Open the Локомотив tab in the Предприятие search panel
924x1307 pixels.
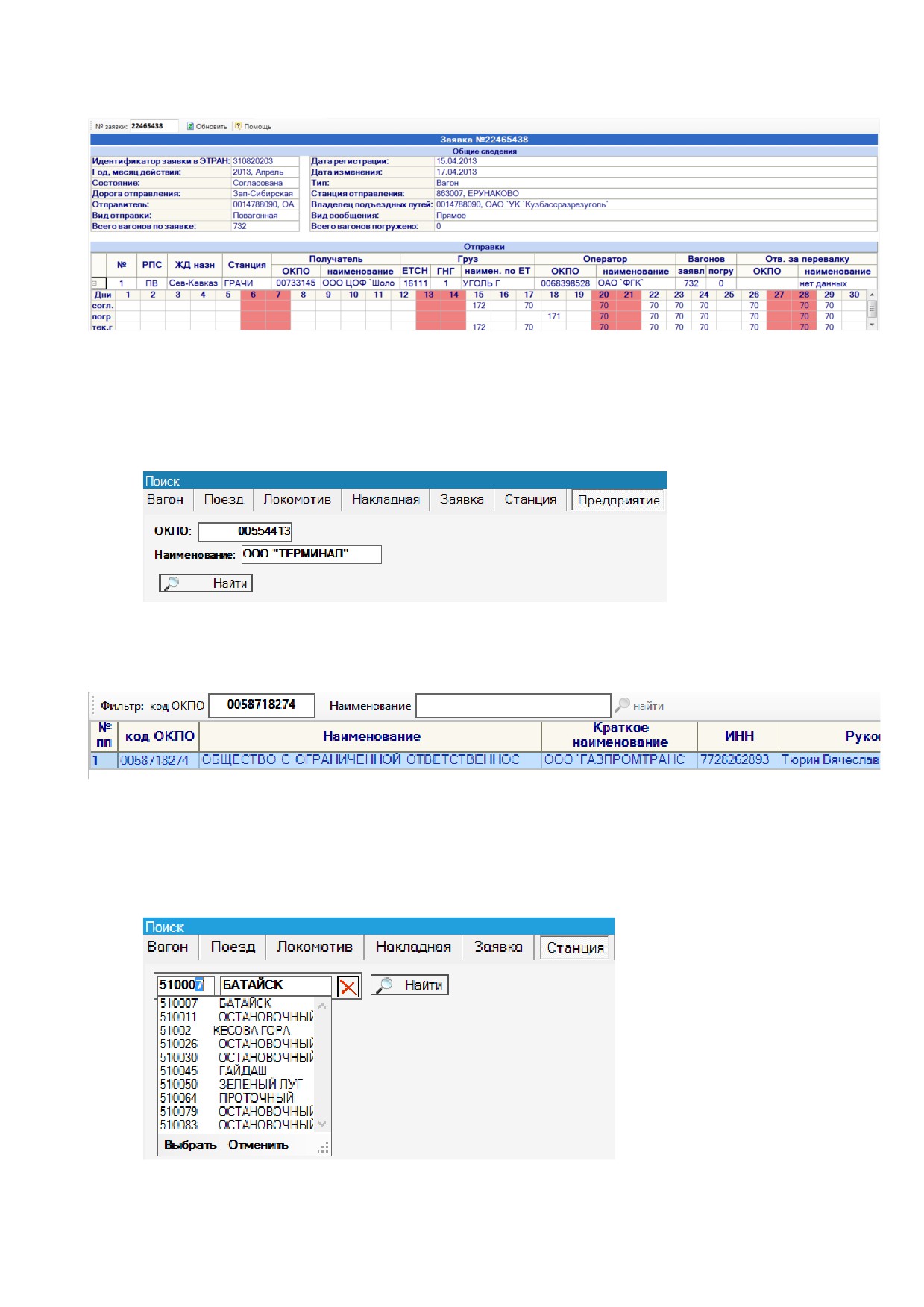tap(298, 500)
